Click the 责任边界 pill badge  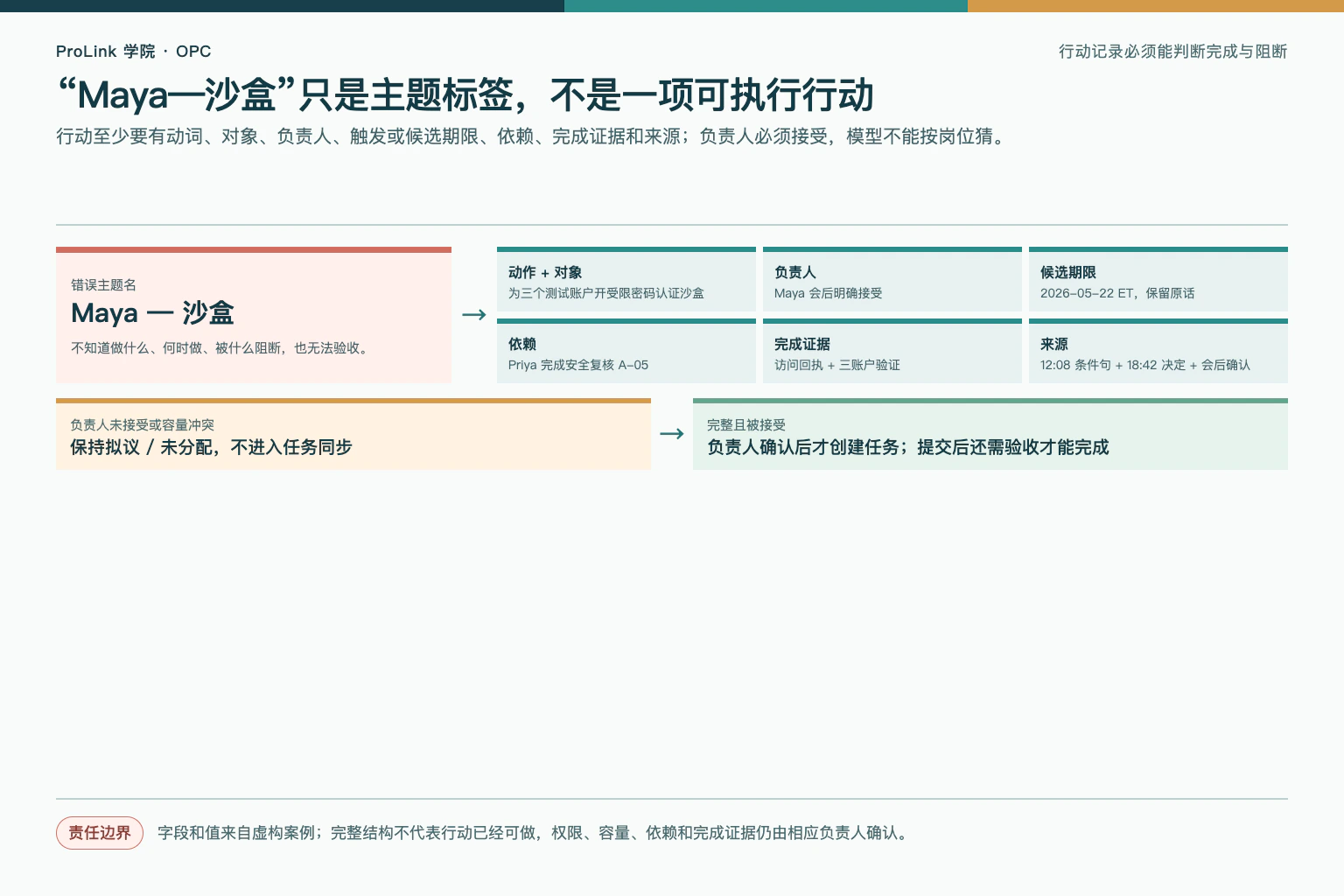click(x=100, y=833)
